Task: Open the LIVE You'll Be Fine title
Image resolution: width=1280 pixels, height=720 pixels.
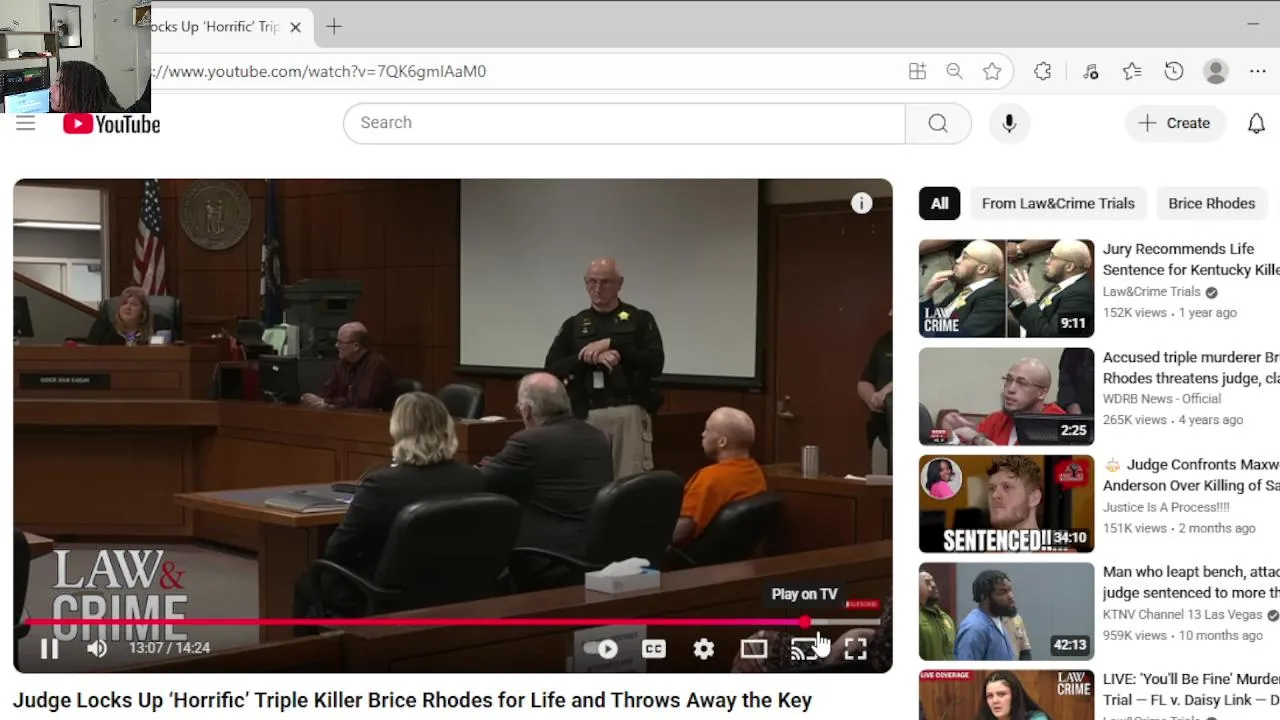Action: (1190, 690)
